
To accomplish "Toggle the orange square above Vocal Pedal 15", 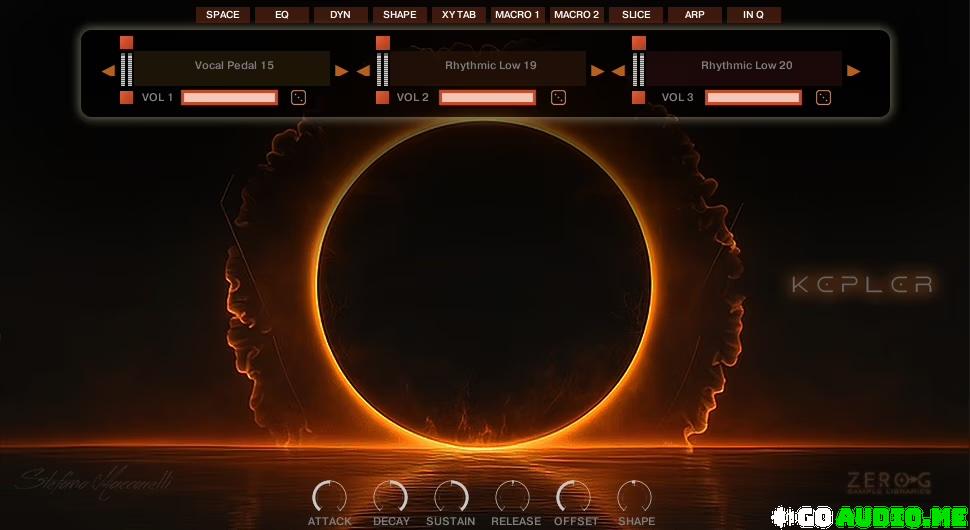I will coord(126,43).
